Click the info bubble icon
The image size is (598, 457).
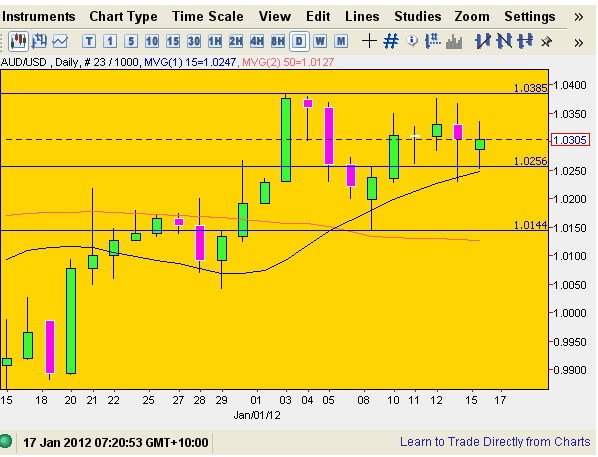click(412, 41)
